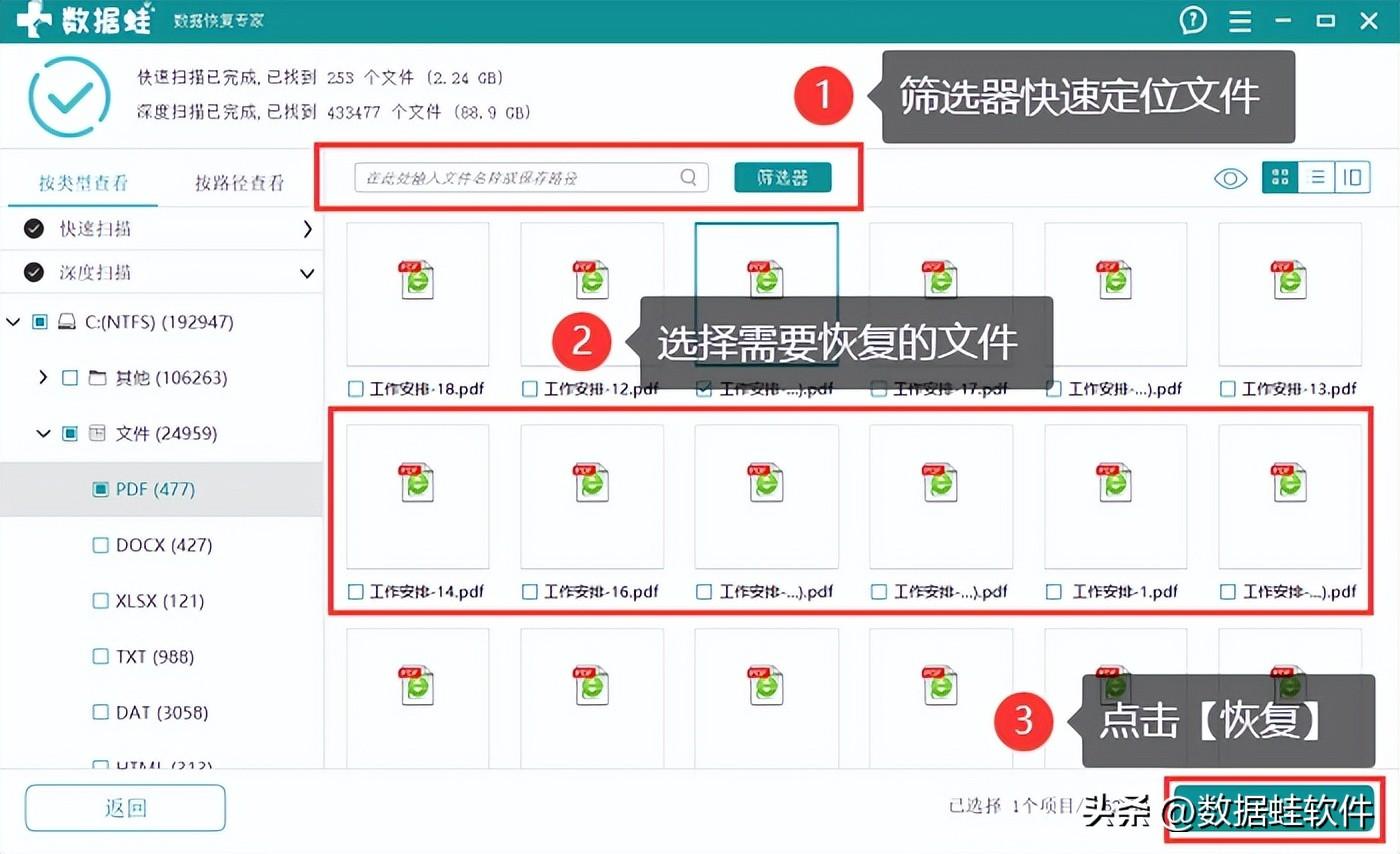Switch to 按路径查看 tab
Viewport: 1400px width, 854px height.
point(239,182)
